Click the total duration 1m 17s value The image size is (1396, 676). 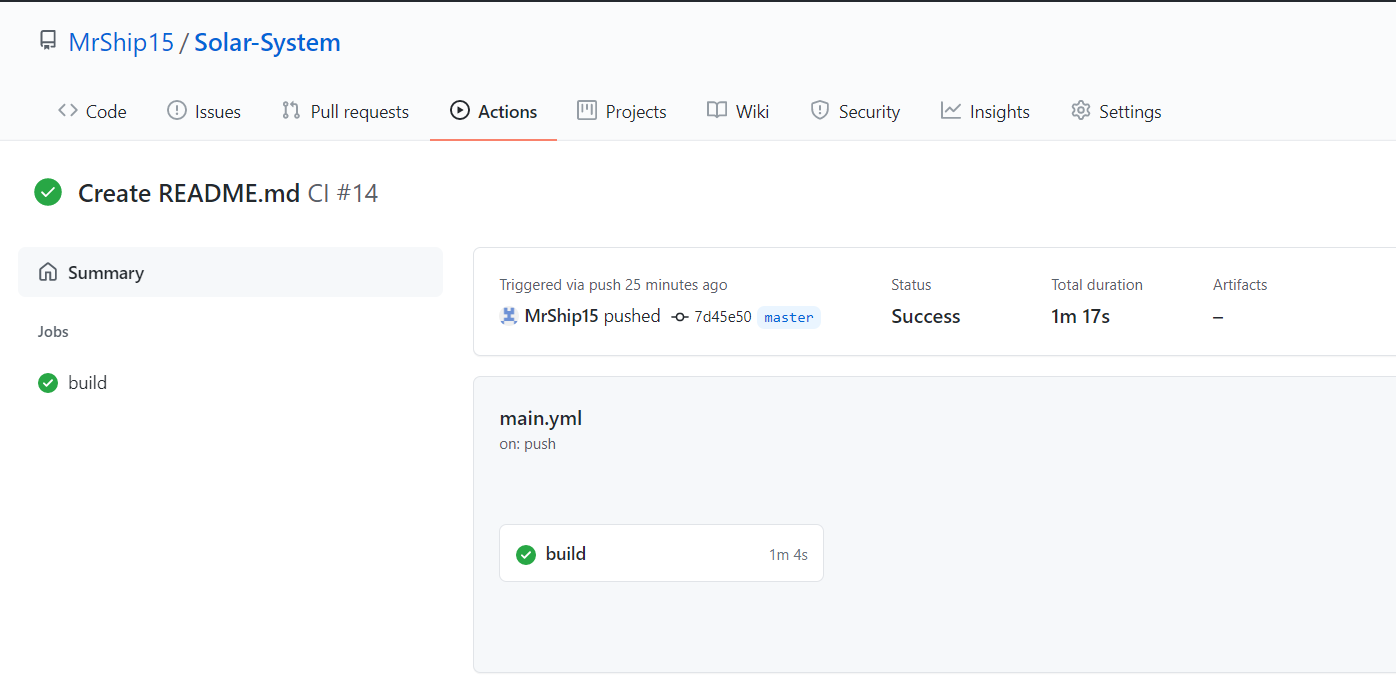pyautogui.click(x=1081, y=316)
